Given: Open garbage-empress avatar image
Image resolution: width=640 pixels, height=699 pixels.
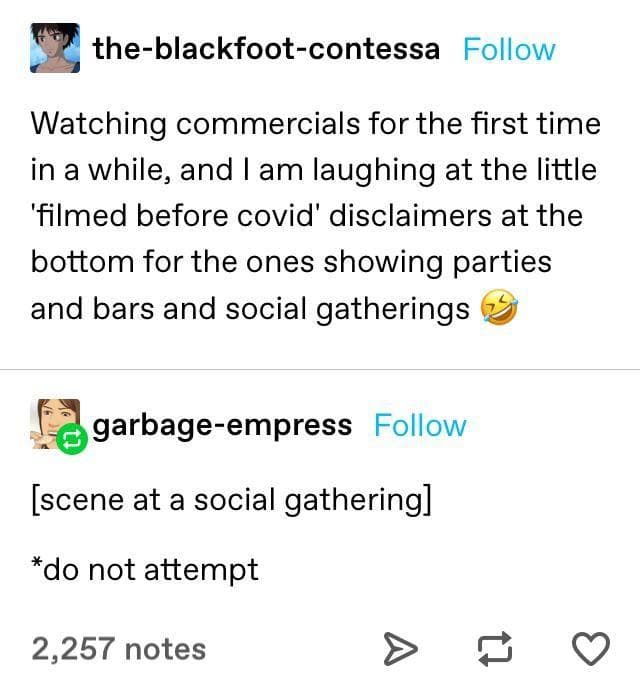Looking at the screenshot, I should pos(55,424).
